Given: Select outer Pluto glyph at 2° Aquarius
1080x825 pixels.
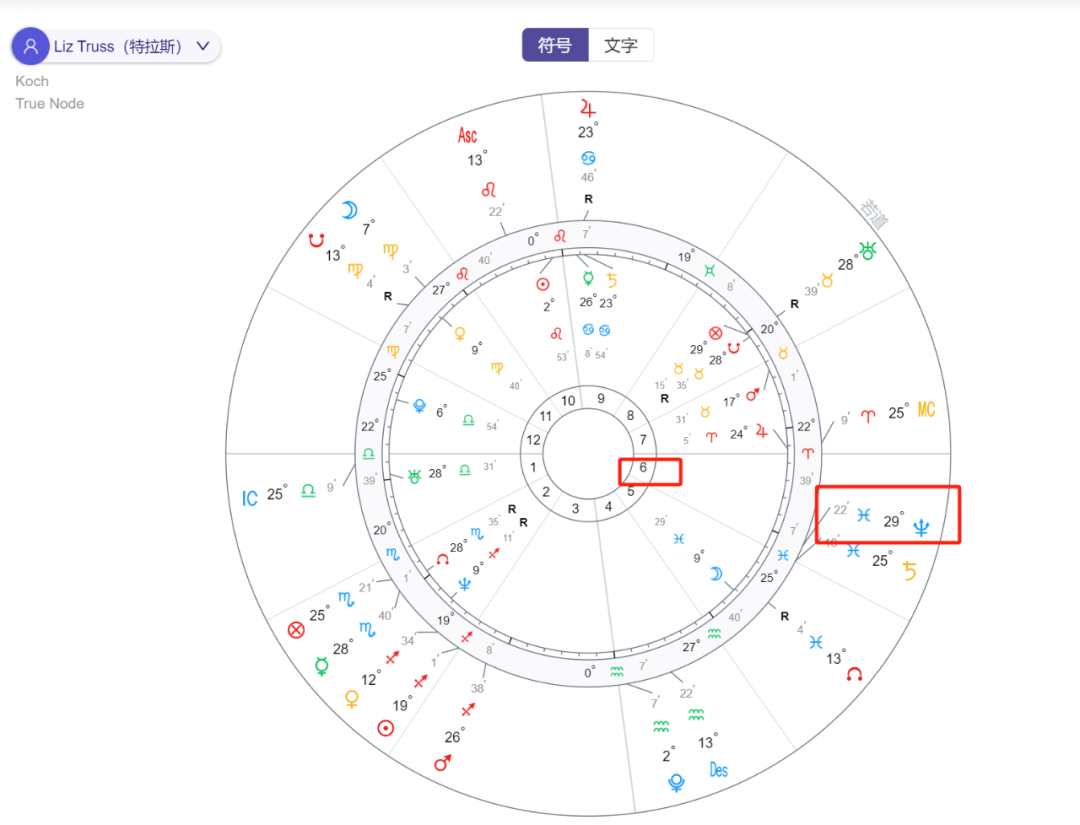Looking at the screenshot, I should click(x=676, y=782).
